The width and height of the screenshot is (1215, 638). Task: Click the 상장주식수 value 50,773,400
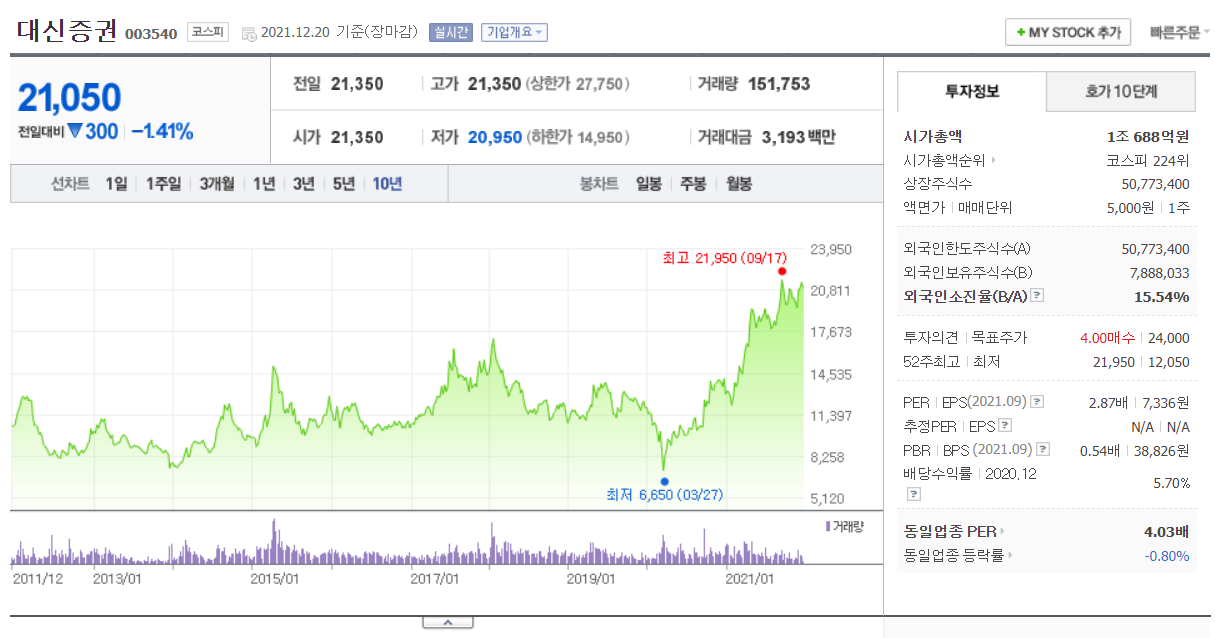point(1156,184)
